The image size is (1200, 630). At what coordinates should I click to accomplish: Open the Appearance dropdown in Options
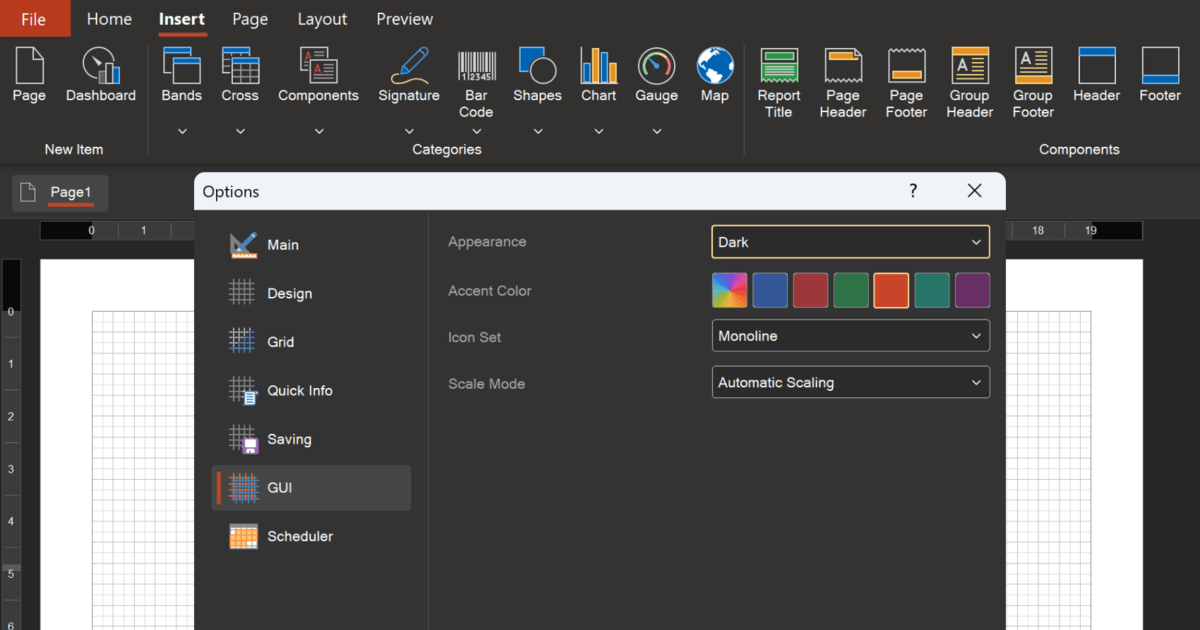click(x=849, y=241)
